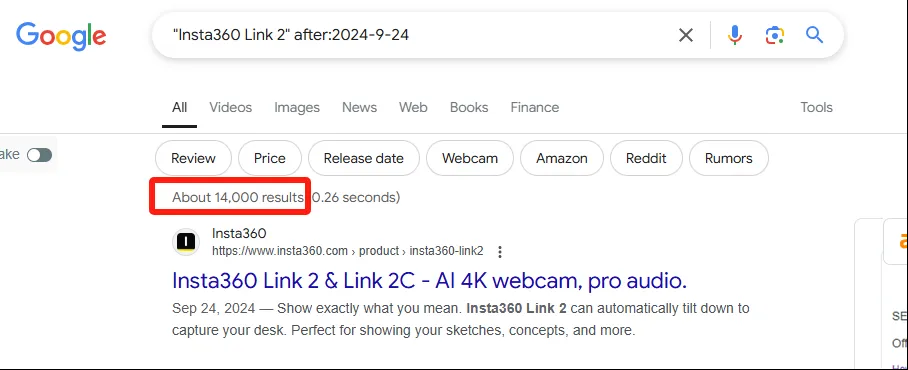Screen dimensions: 908x370
Task: Toggle the switch on the left edge
Action: (x=39, y=155)
